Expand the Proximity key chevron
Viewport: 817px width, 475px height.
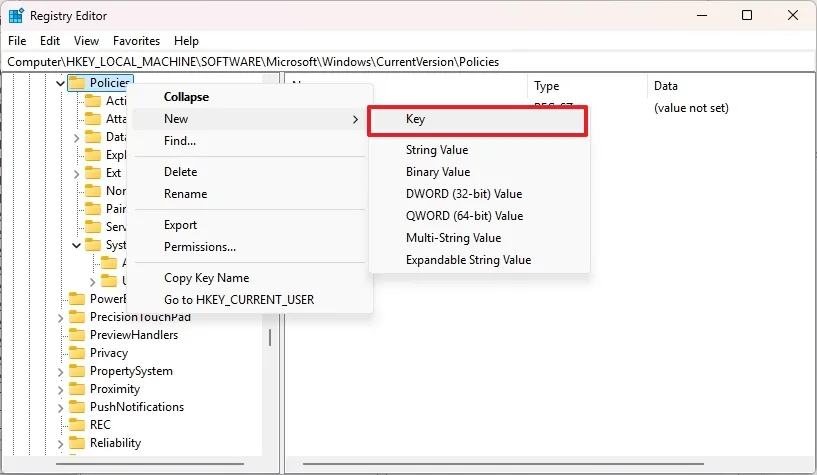[x=61, y=389]
